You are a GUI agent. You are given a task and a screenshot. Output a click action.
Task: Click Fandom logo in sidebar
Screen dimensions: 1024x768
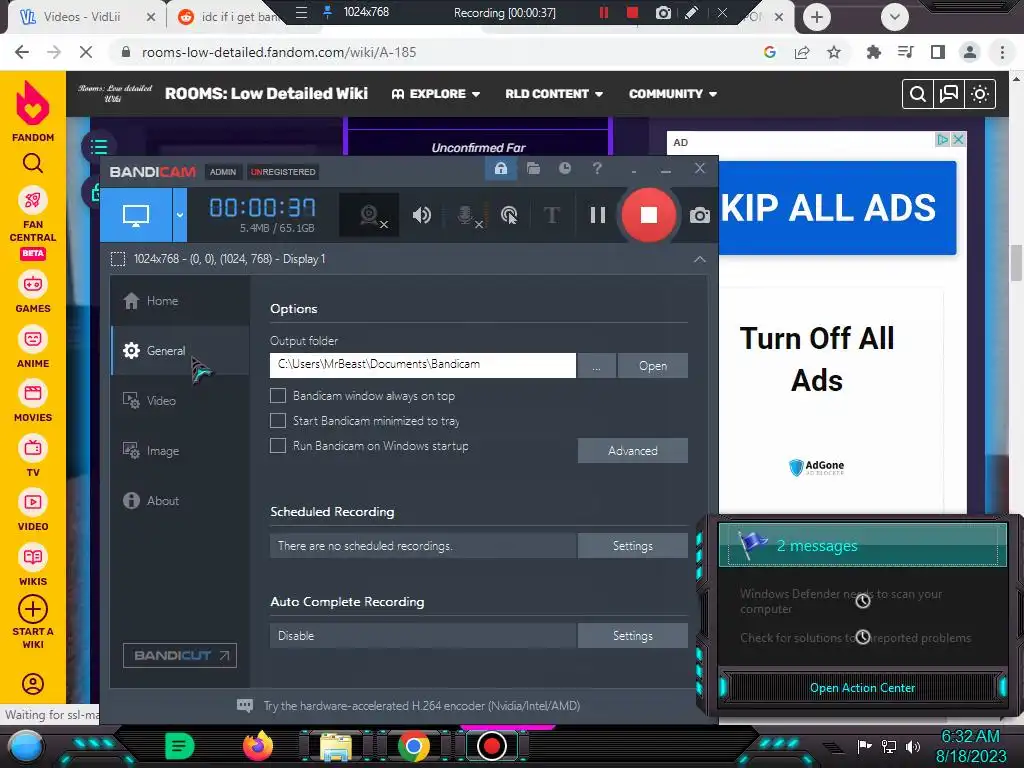33,111
